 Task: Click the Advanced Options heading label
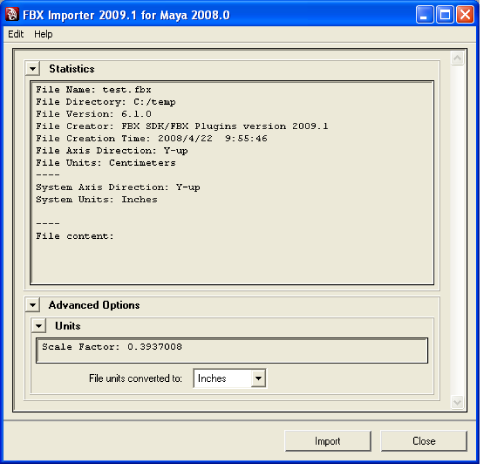click(x=94, y=305)
